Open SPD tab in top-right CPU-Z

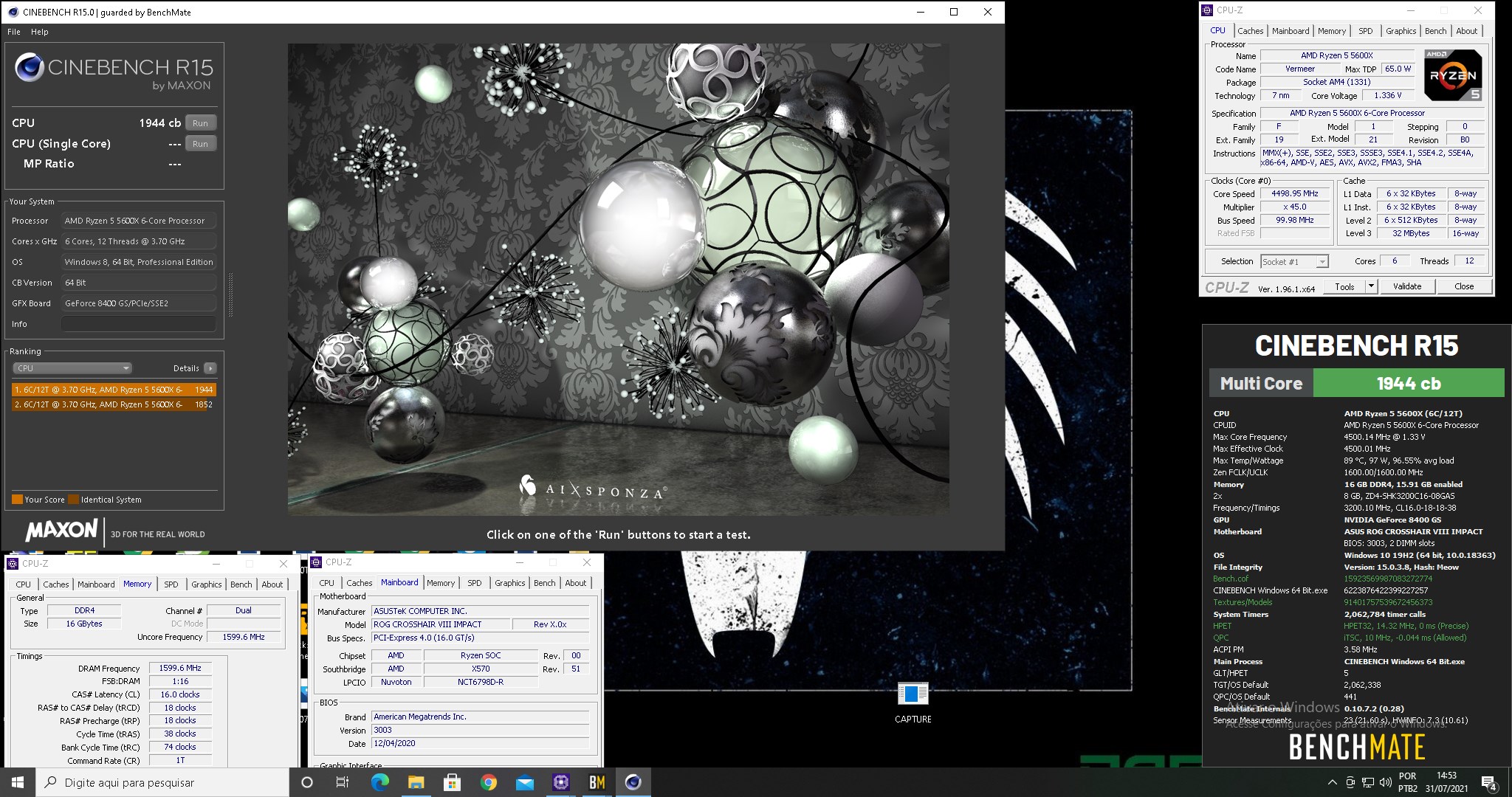coord(1366,31)
